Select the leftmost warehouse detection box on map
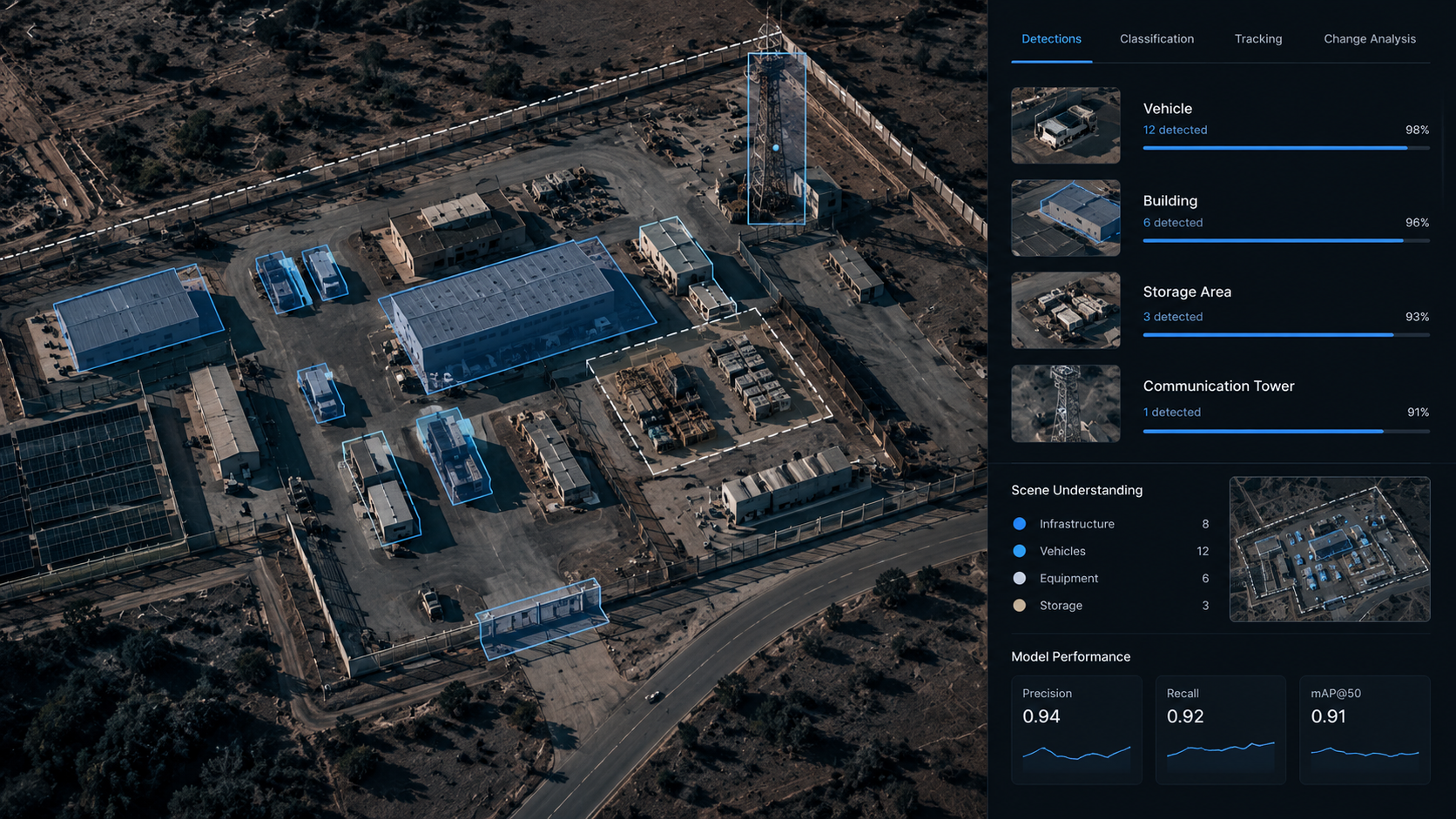Image resolution: width=1456 pixels, height=819 pixels. click(138, 317)
